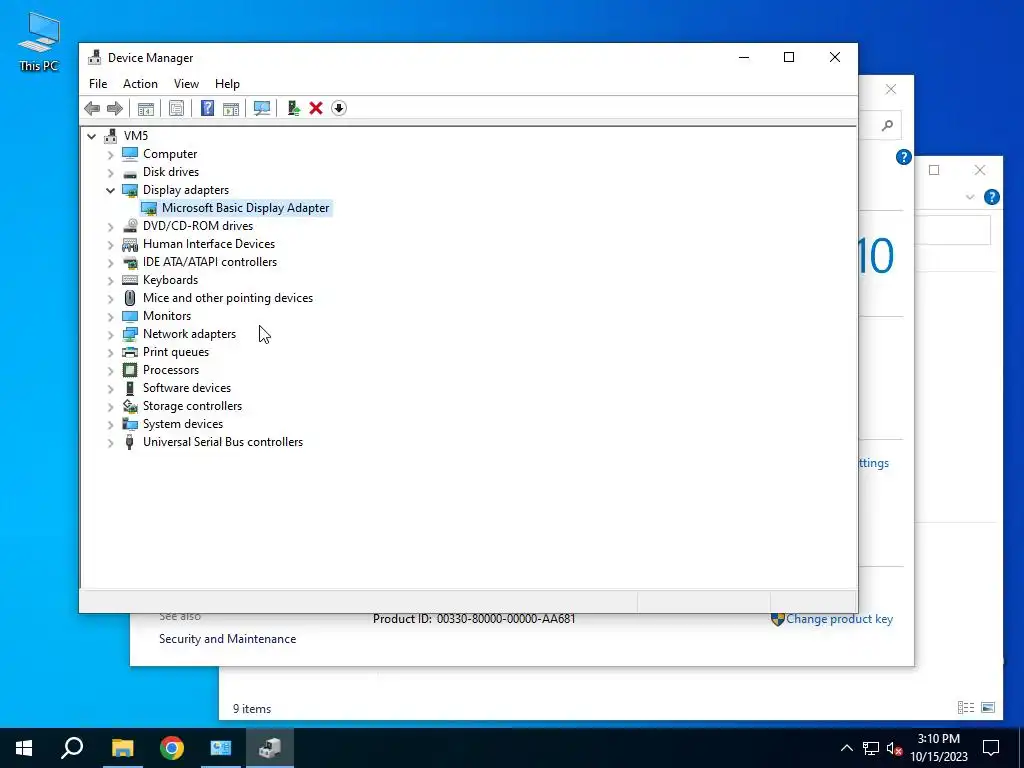Switch to details view in Explorer window
Image resolution: width=1024 pixels, height=768 pixels.
coord(966,707)
